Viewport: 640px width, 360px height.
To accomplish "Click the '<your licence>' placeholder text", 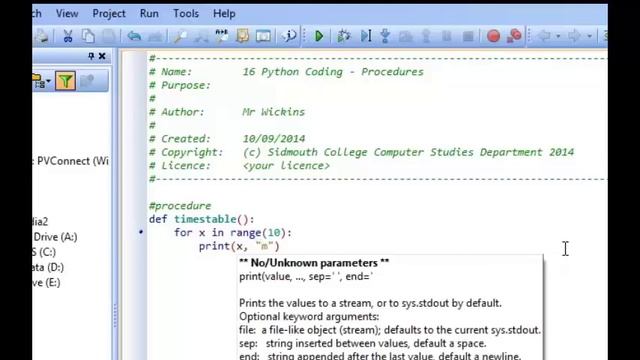I will click(286, 166).
